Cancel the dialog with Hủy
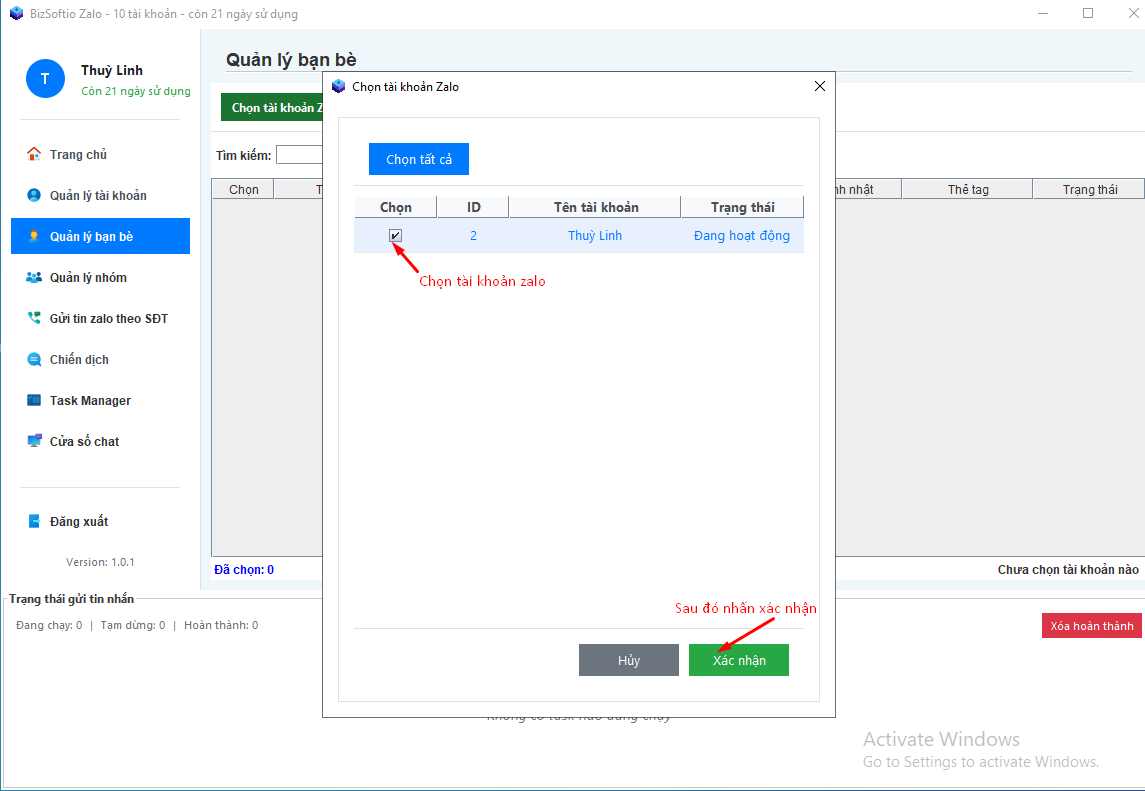This screenshot has height=791, width=1145. point(628,660)
